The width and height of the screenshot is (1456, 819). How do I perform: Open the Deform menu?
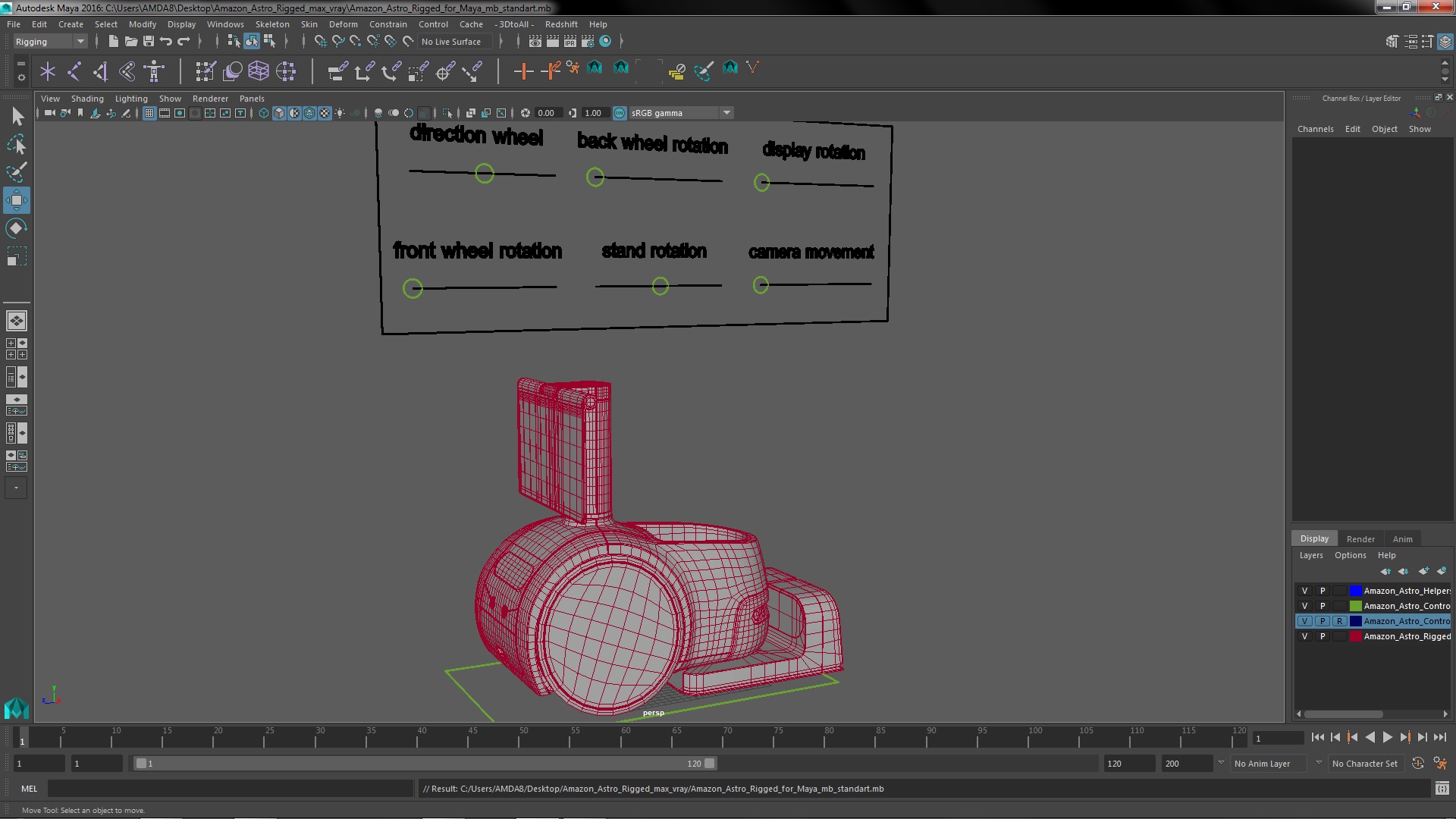coord(344,24)
